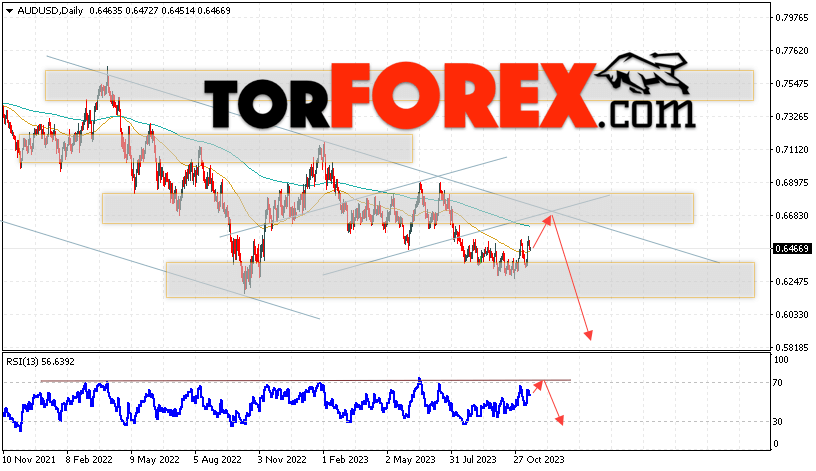Click the 0.60330 price axis label
Viewport: 816px width, 471px height.
point(792,314)
